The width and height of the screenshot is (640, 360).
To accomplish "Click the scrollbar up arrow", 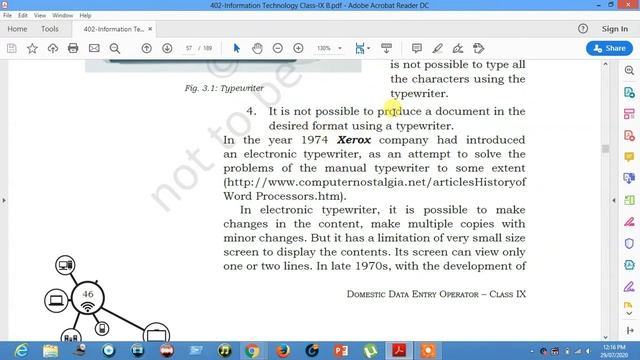I will (x=605, y=64).
